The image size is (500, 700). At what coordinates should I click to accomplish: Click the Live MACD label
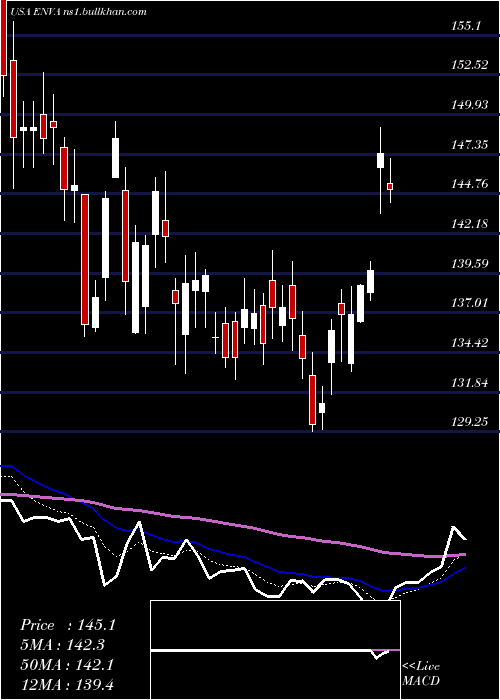click(421, 674)
